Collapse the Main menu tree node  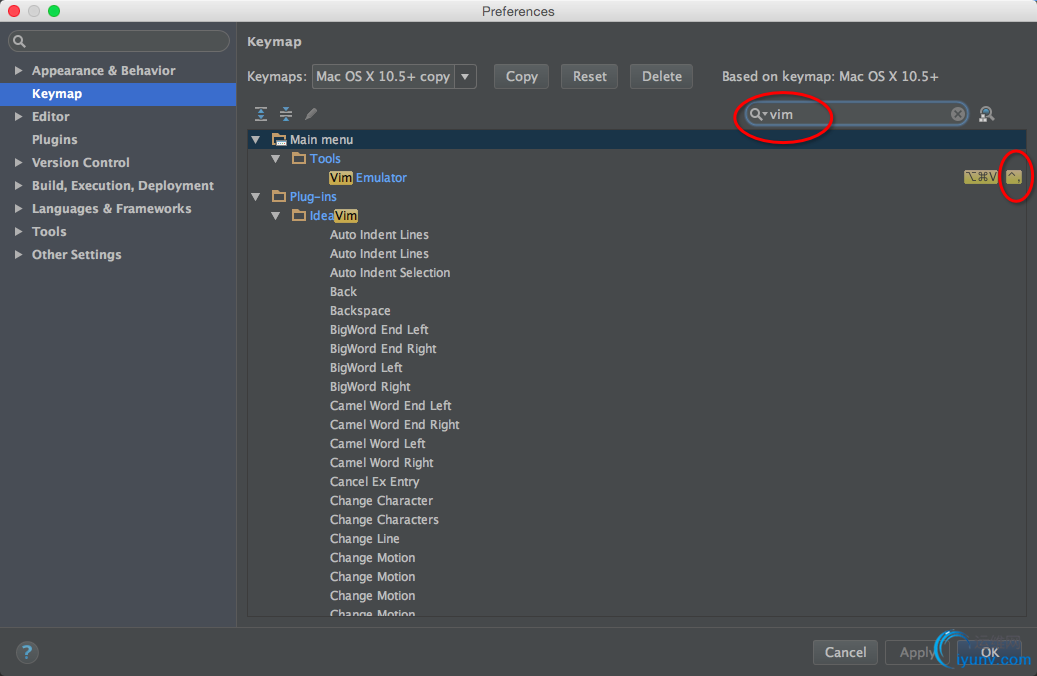(256, 140)
